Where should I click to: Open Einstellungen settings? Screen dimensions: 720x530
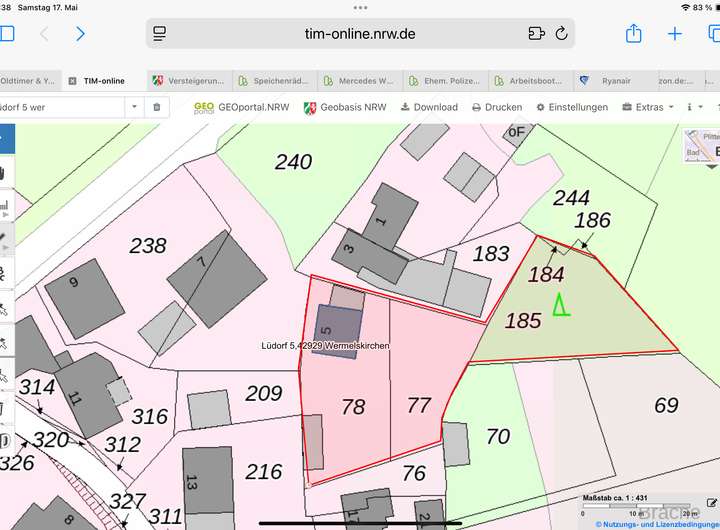[x=571, y=107]
